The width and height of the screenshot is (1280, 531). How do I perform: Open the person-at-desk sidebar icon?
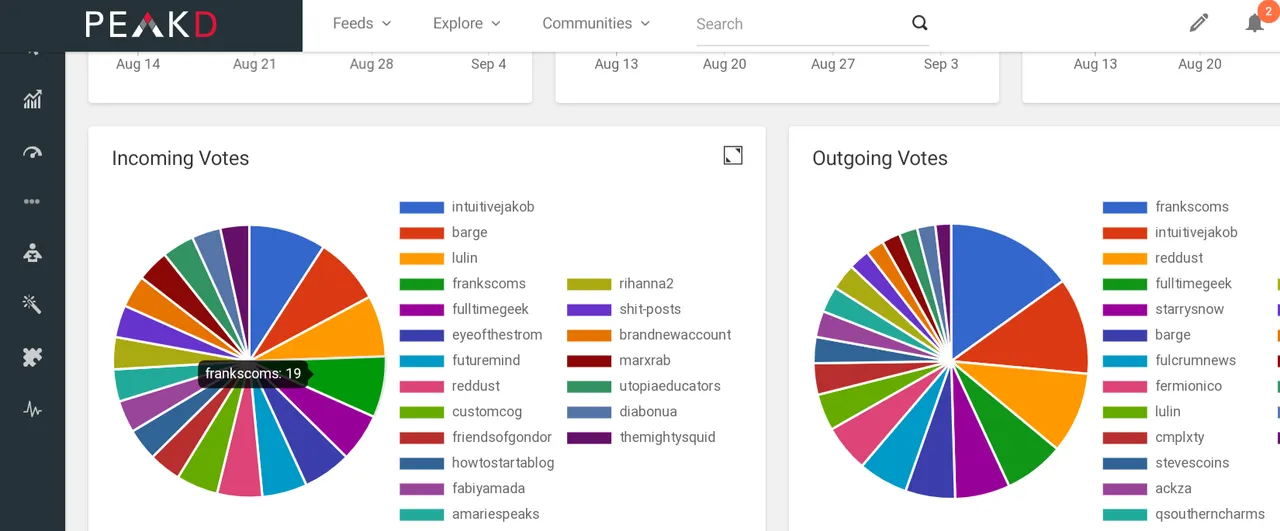pyautogui.click(x=32, y=253)
